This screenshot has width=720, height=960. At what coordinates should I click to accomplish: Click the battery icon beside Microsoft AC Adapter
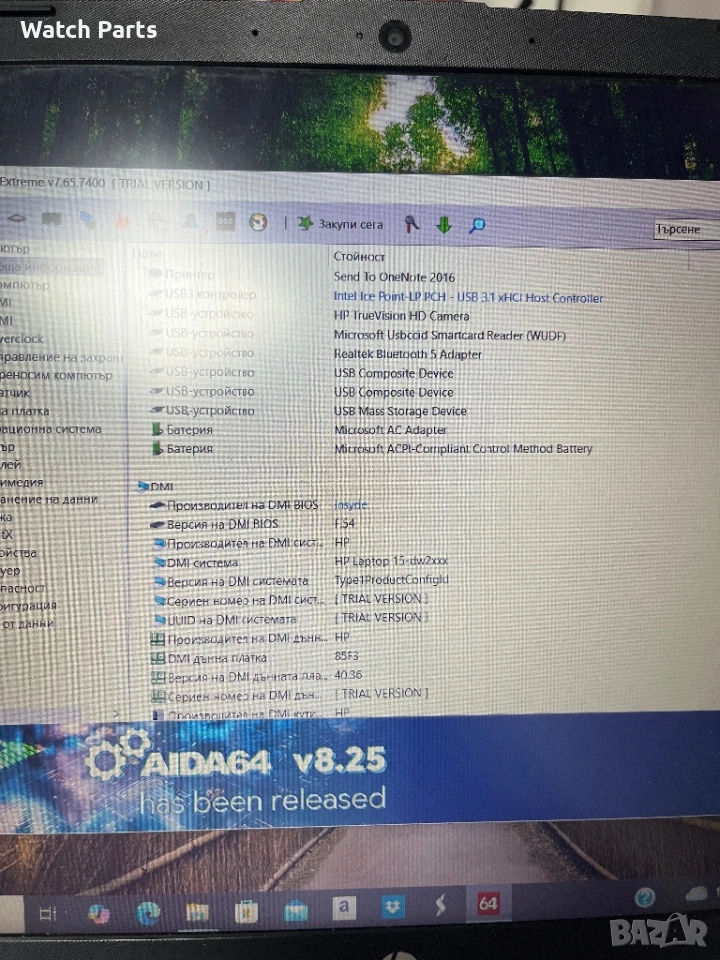[x=157, y=429]
